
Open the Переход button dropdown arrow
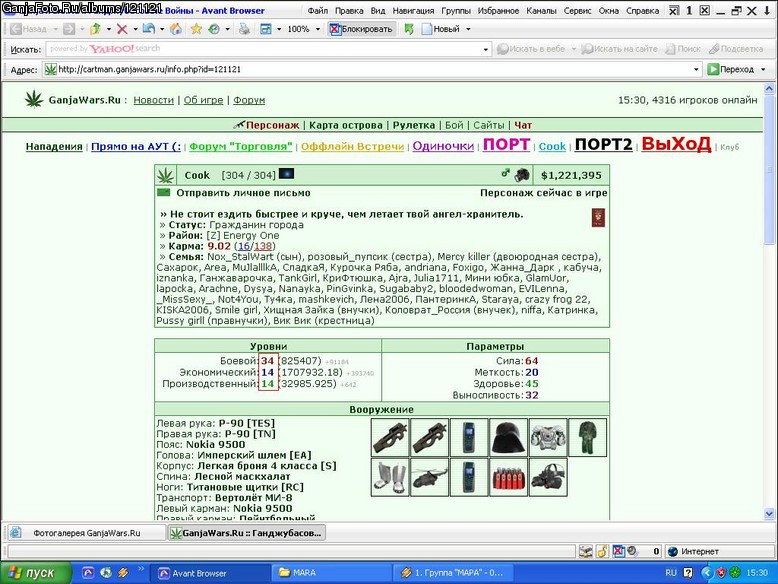pos(763,69)
